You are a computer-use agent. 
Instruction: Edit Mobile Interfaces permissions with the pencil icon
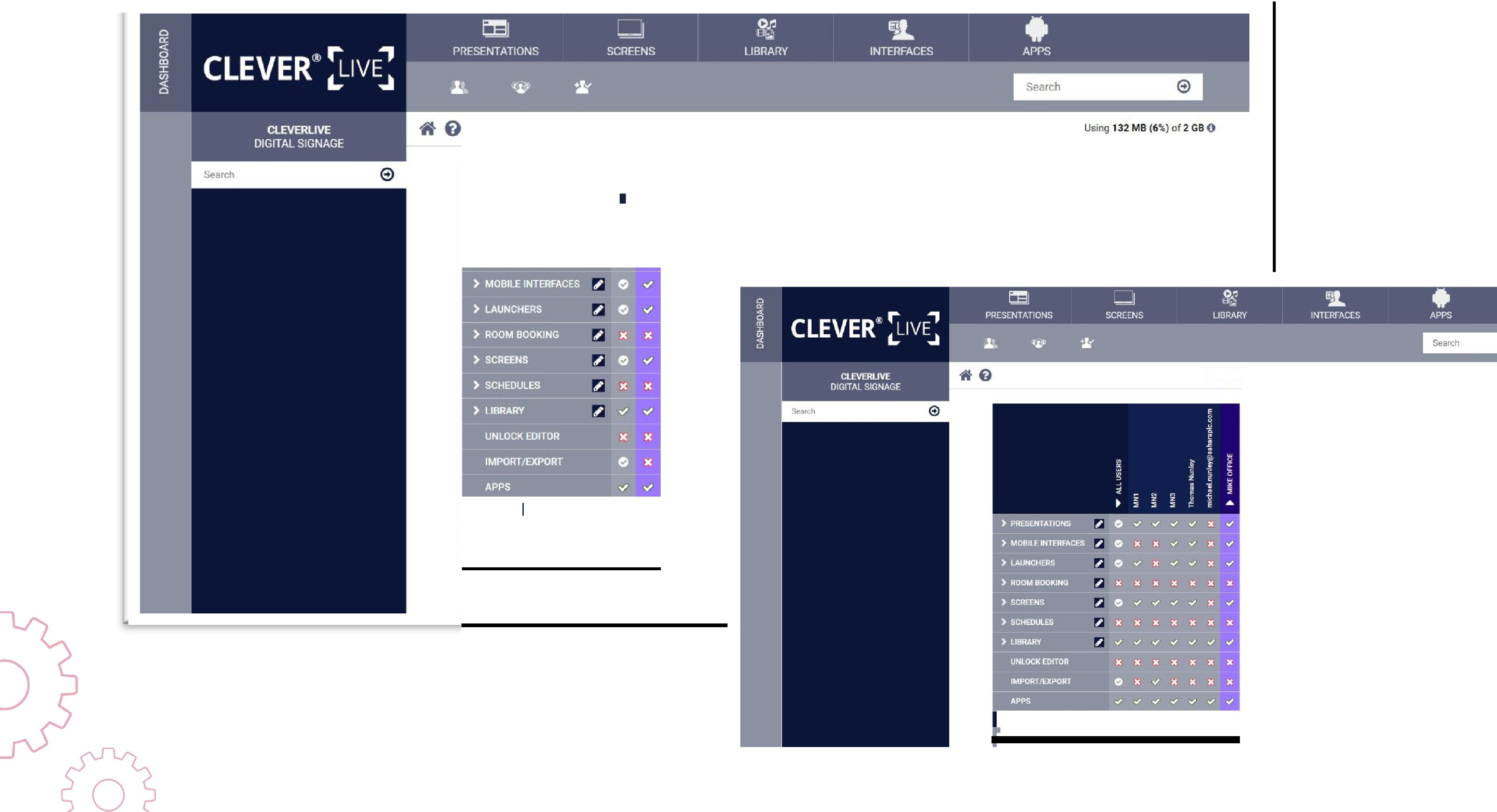pos(598,284)
